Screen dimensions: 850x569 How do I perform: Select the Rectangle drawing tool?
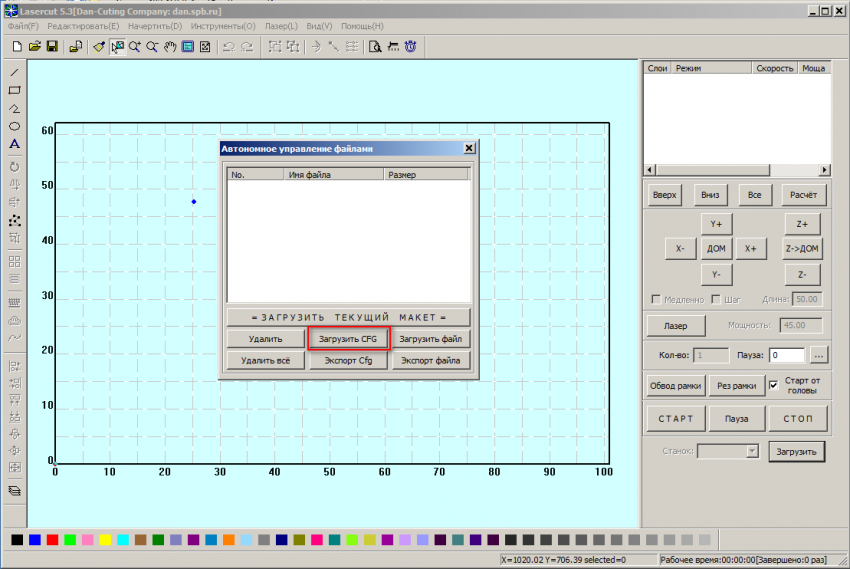click(x=14, y=90)
